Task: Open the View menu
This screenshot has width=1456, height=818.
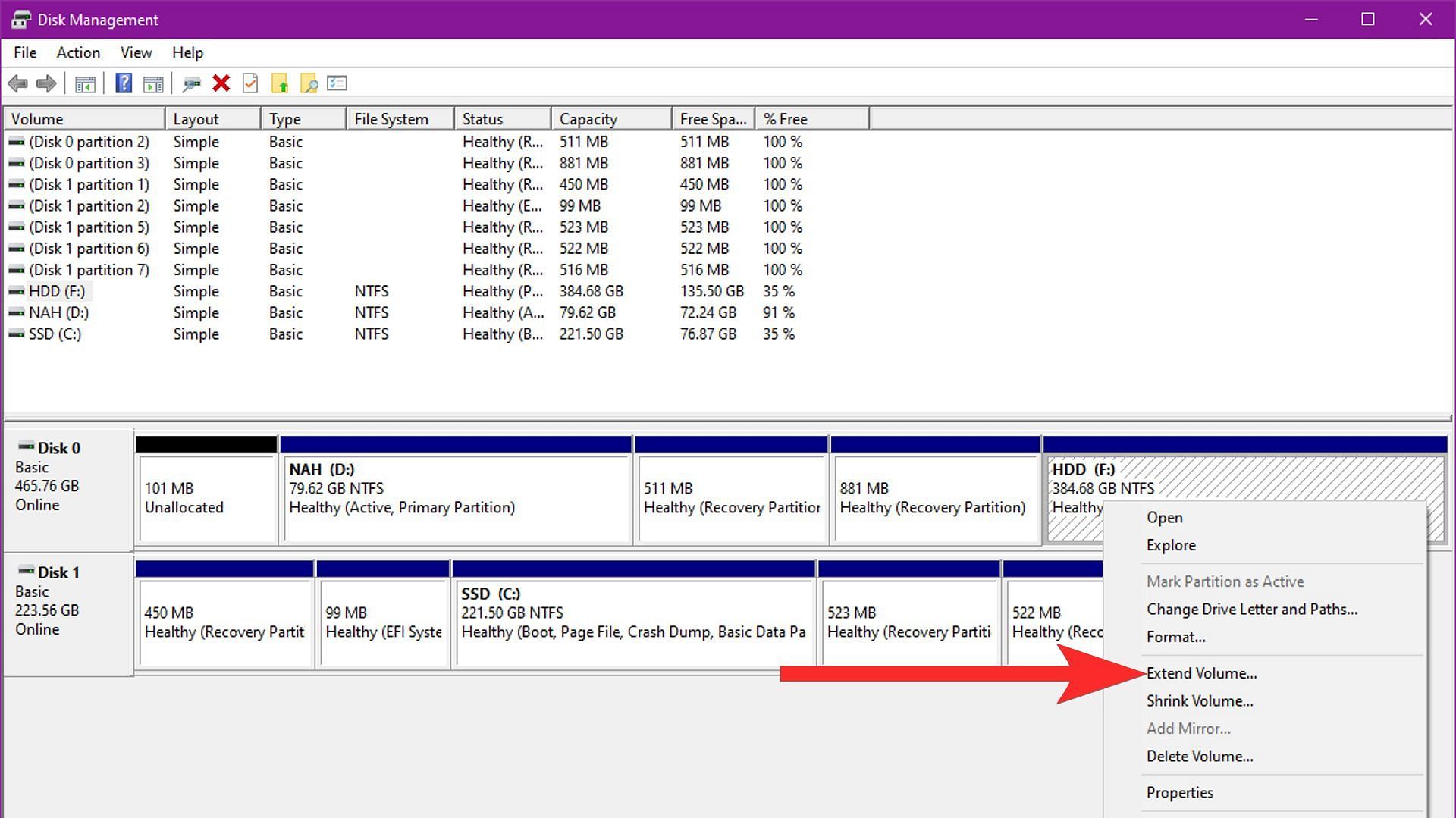Action: pyautogui.click(x=136, y=52)
